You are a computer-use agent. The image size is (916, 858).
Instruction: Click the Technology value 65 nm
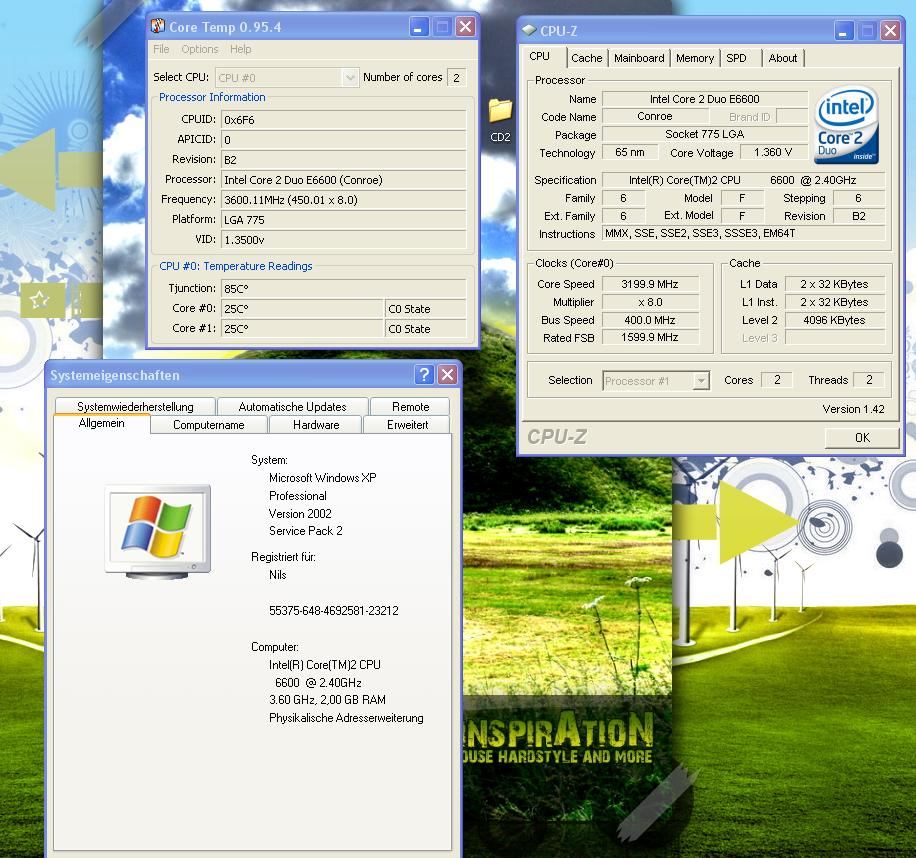[630, 152]
